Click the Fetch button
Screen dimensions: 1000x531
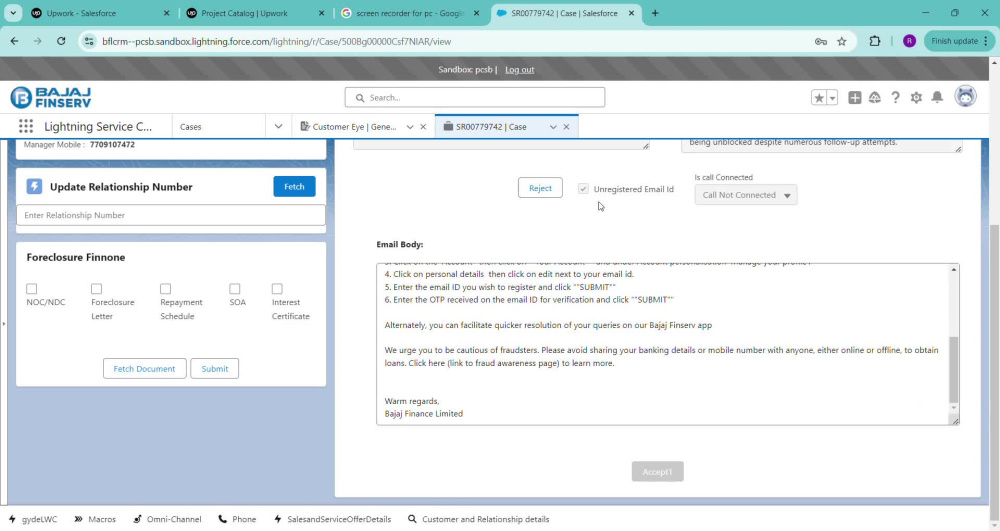click(294, 186)
